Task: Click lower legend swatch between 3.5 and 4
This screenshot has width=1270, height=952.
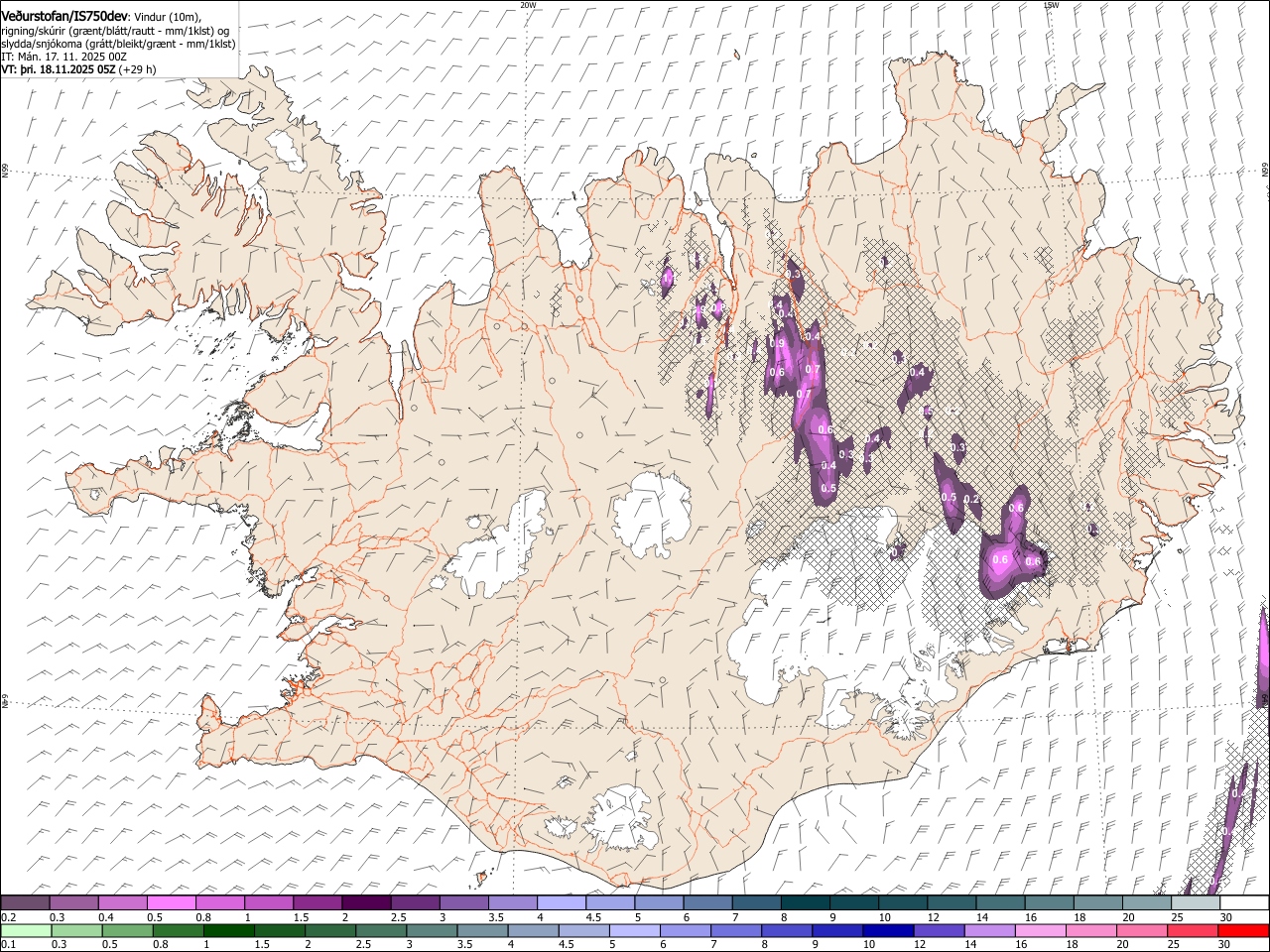Action: pyautogui.click(x=481, y=931)
